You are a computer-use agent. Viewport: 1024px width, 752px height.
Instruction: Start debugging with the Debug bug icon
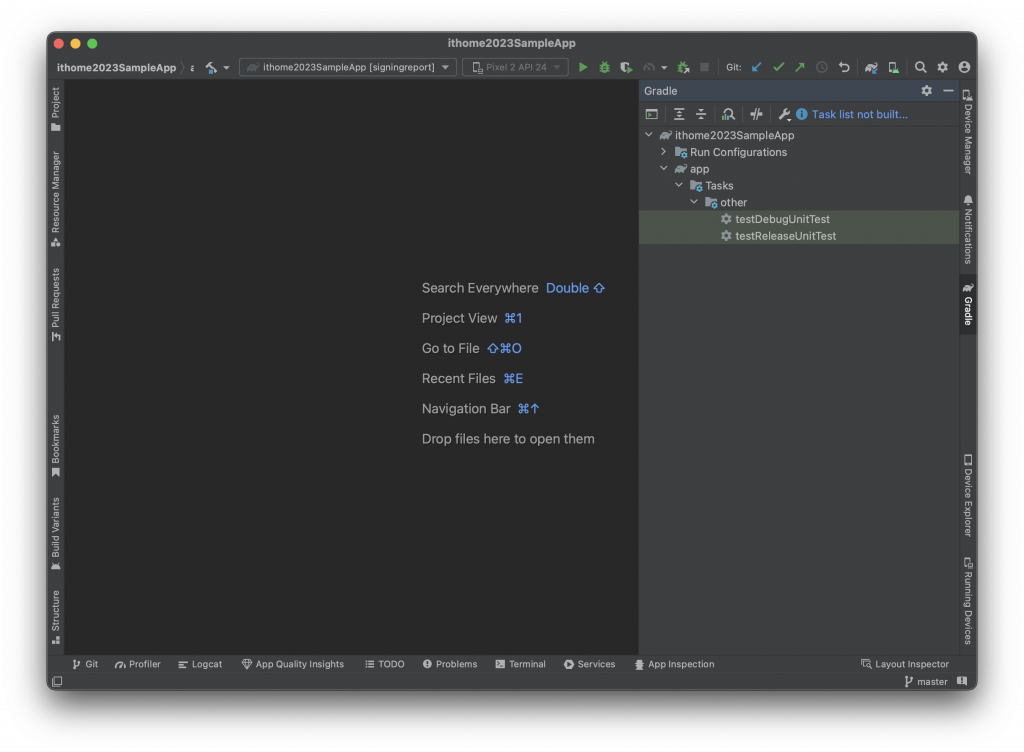coord(605,67)
